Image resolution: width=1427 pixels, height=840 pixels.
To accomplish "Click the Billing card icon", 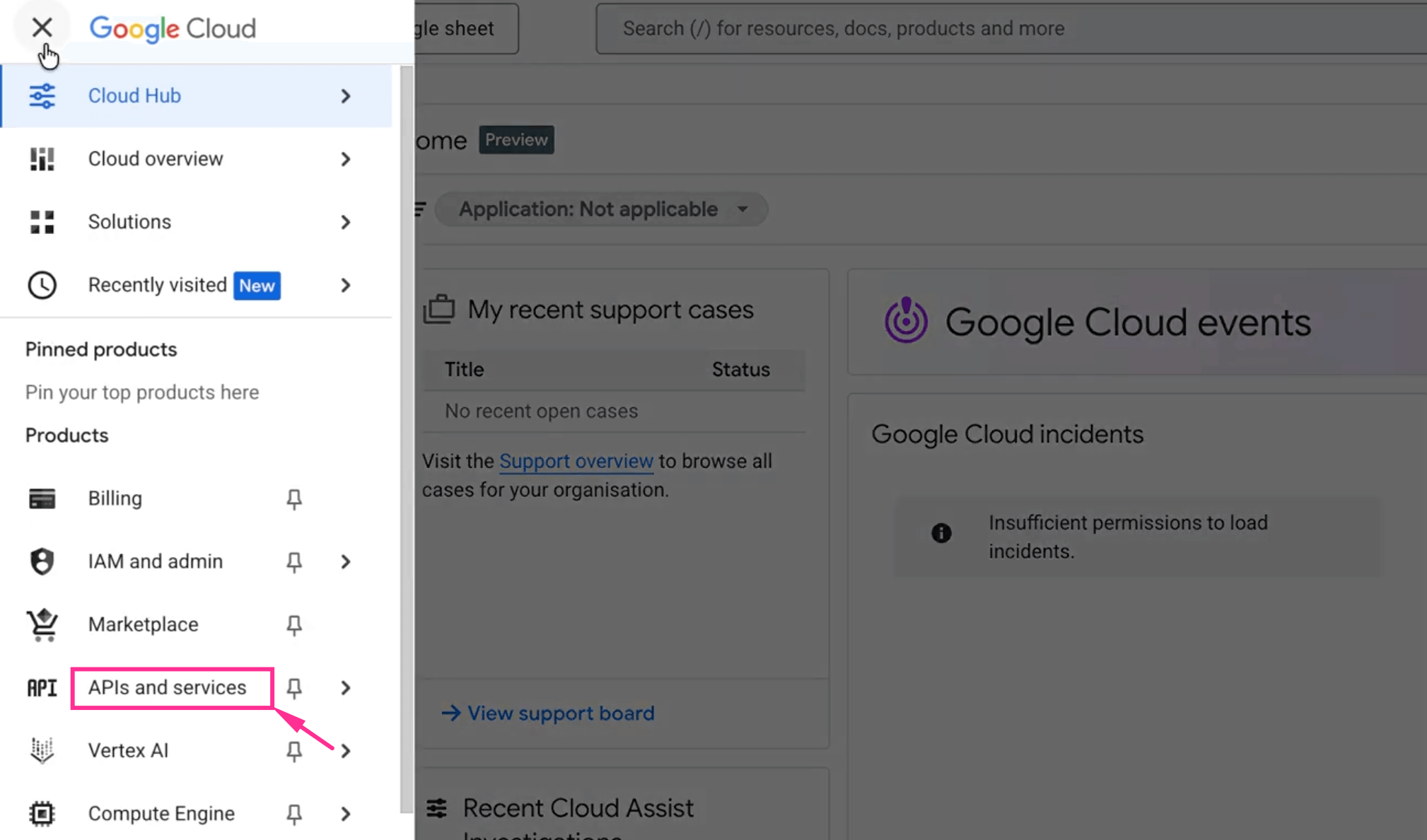I will coord(42,498).
